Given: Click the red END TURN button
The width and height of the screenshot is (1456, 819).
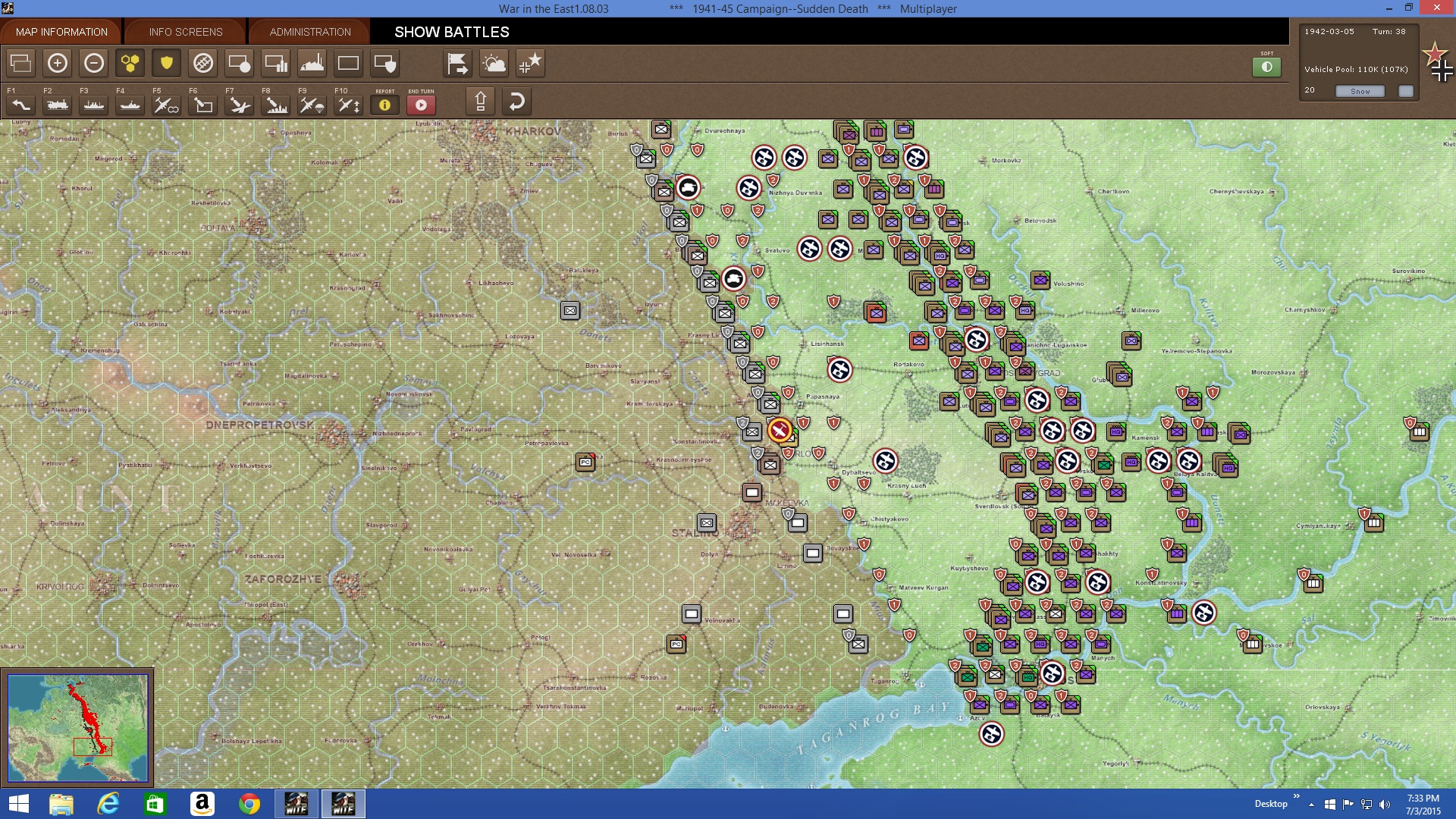Looking at the screenshot, I should pos(421,105).
